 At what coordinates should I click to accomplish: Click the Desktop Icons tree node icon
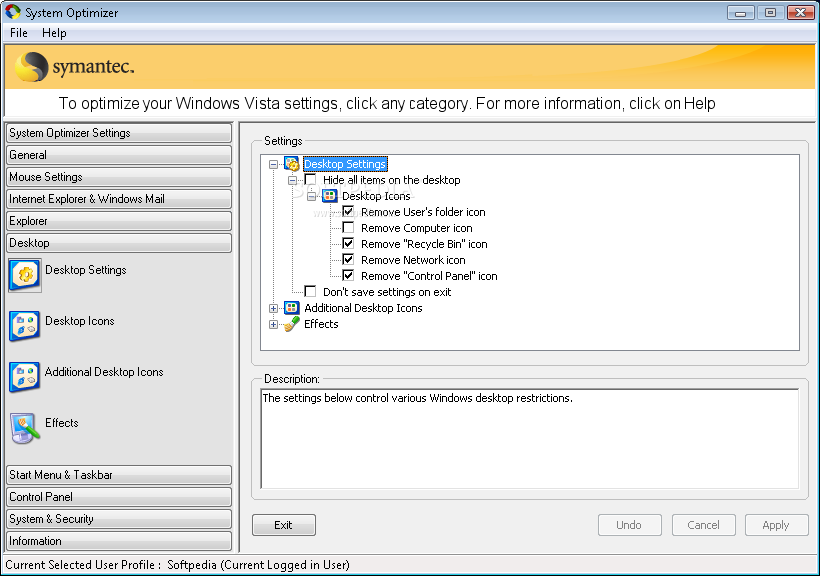click(x=329, y=196)
